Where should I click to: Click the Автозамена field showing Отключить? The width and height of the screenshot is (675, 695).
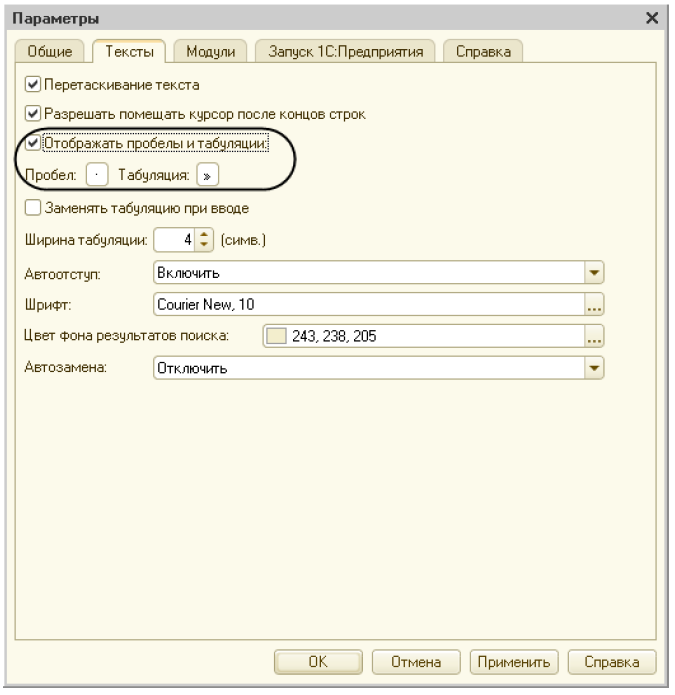coord(369,368)
